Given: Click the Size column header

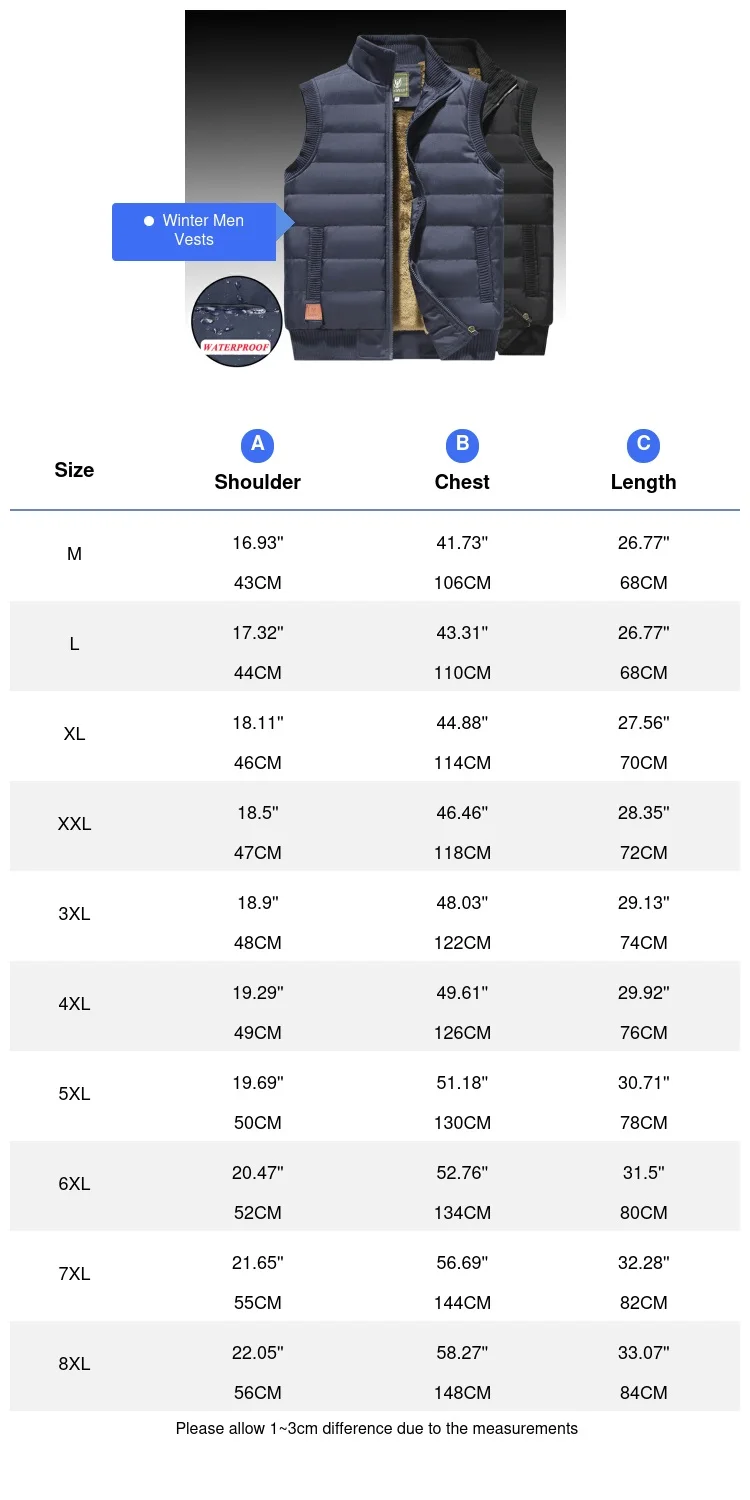Looking at the screenshot, I should 74,470.
